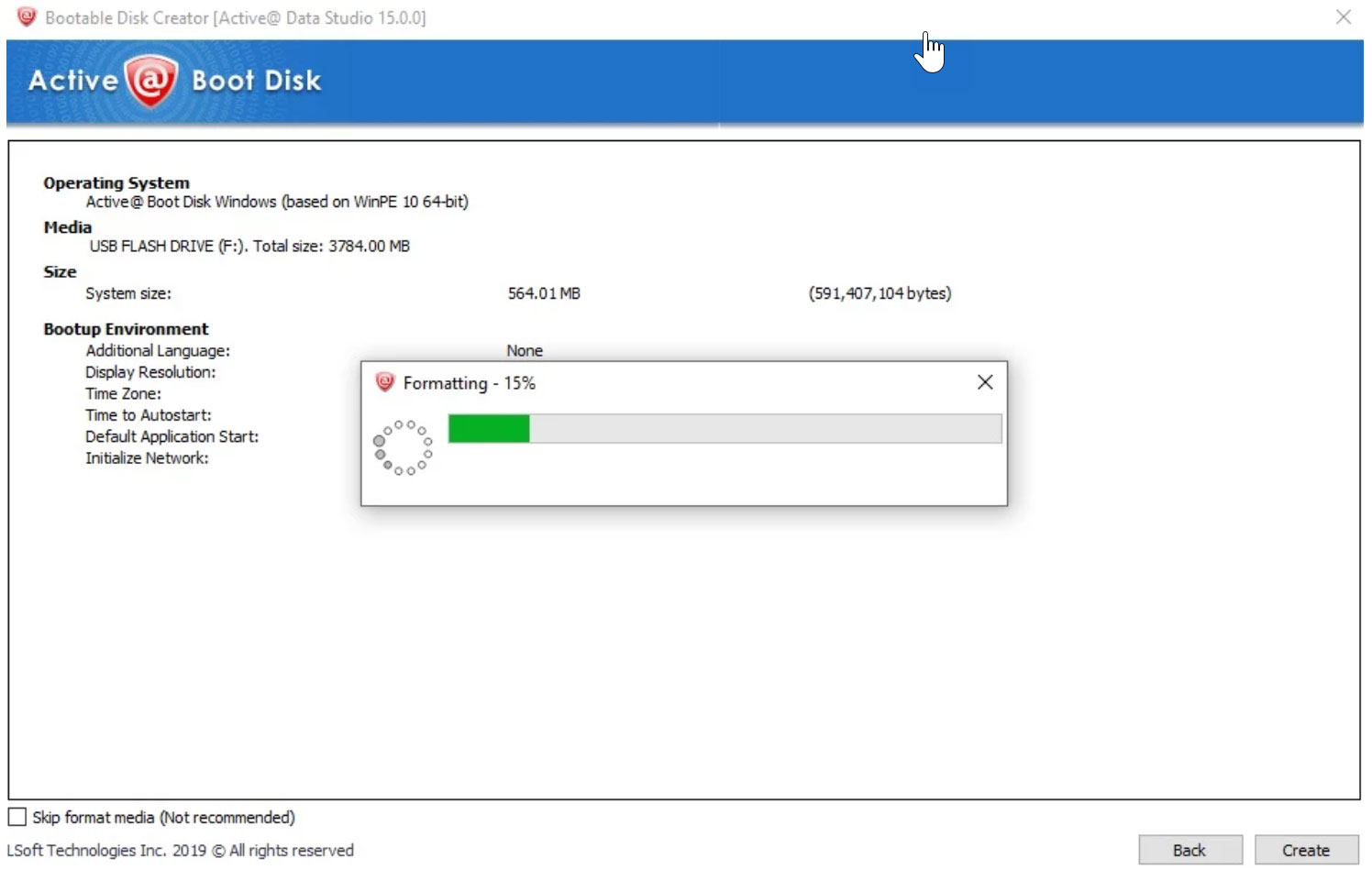Viewport: 1372px width, 880px height.
Task: Click the Bootup Environment section heading
Action: [x=126, y=328]
